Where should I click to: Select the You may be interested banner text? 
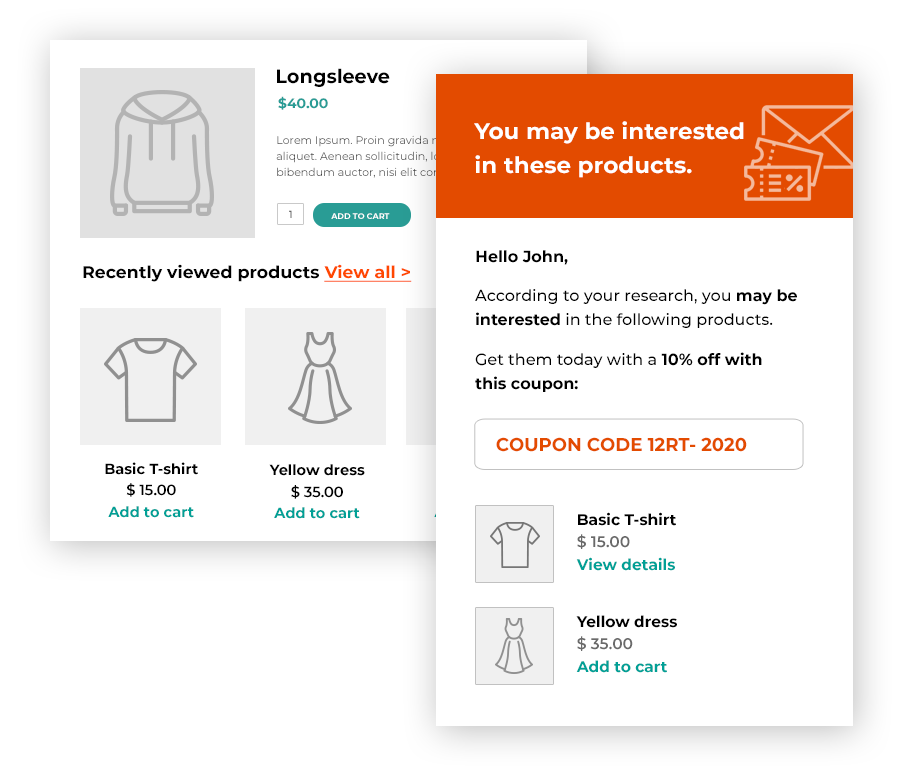click(x=609, y=148)
